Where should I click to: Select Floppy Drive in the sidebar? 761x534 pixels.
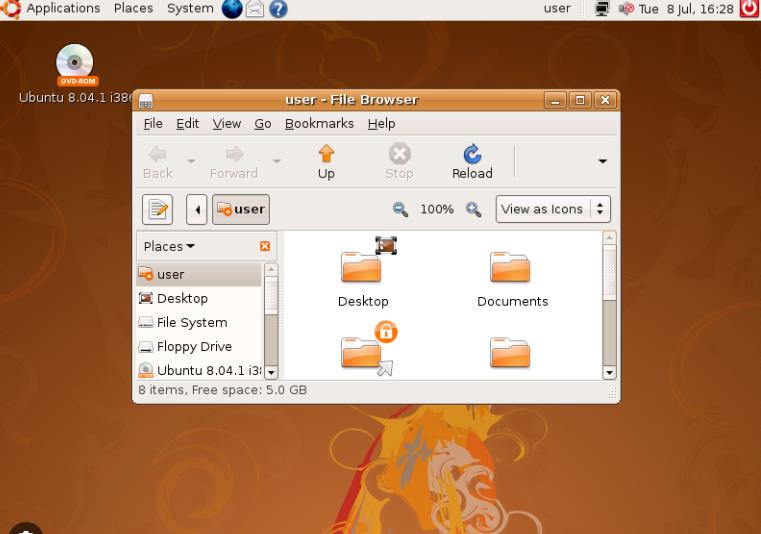click(x=199, y=346)
